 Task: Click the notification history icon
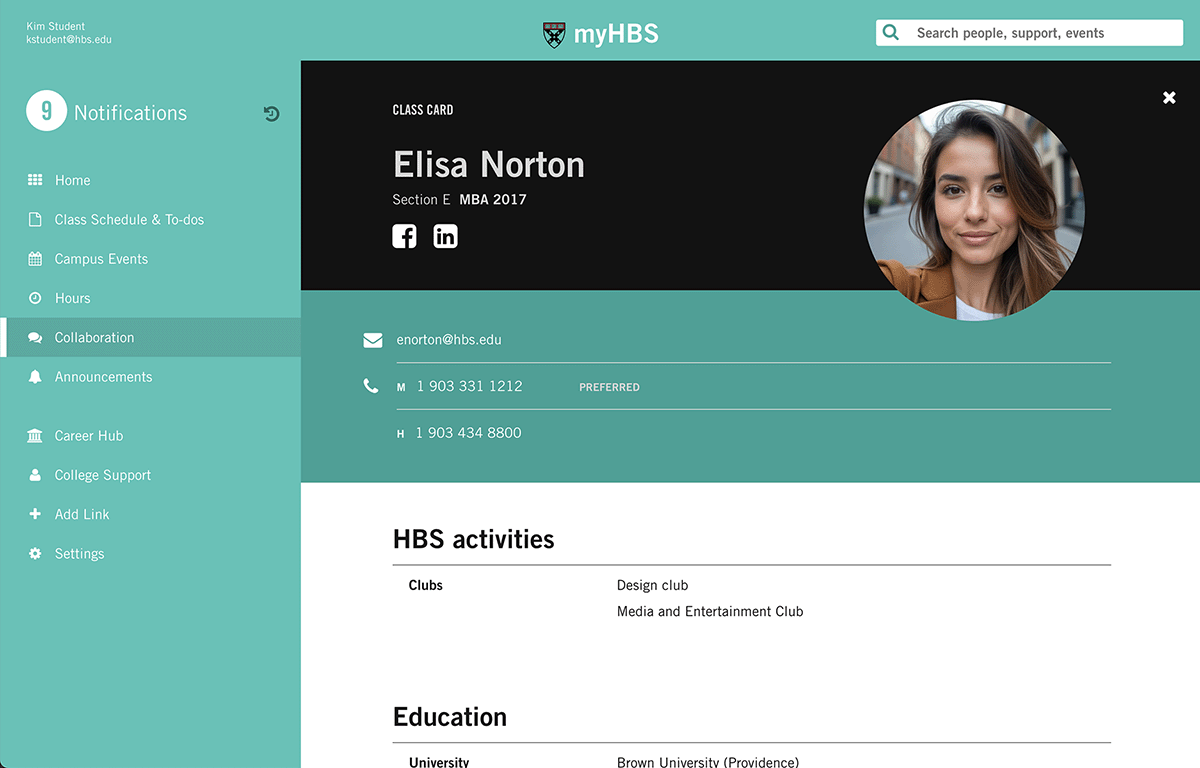[x=271, y=113]
